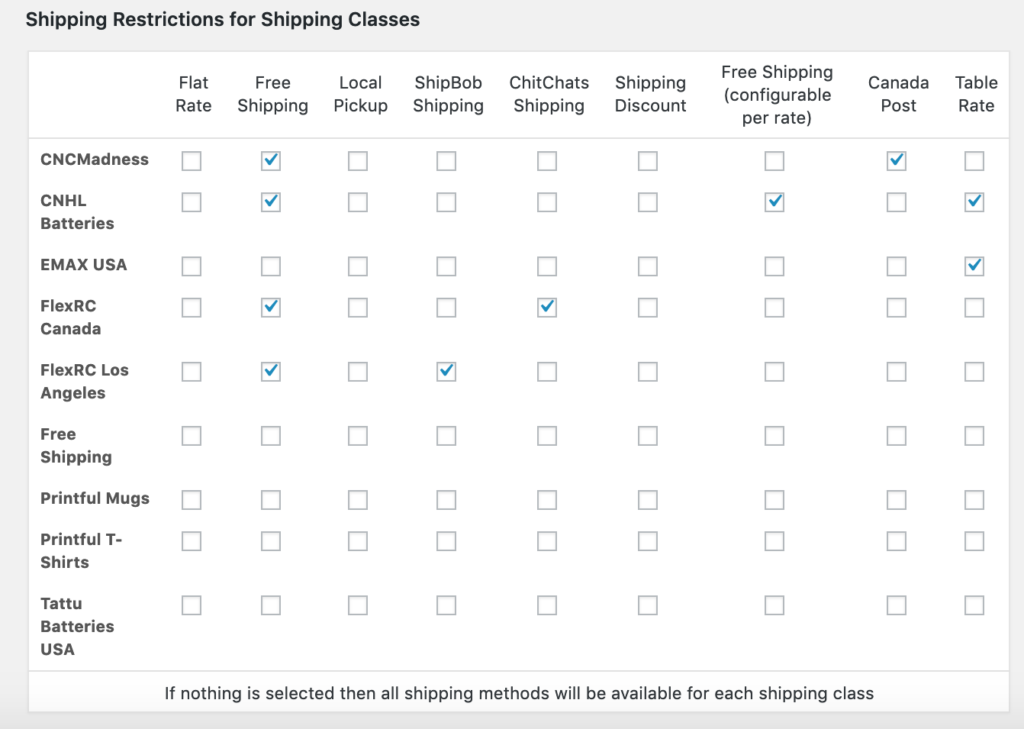Enable Table Rate for Printful Mugs
Image resolution: width=1024 pixels, height=729 pixels.
tap(974, 500)
